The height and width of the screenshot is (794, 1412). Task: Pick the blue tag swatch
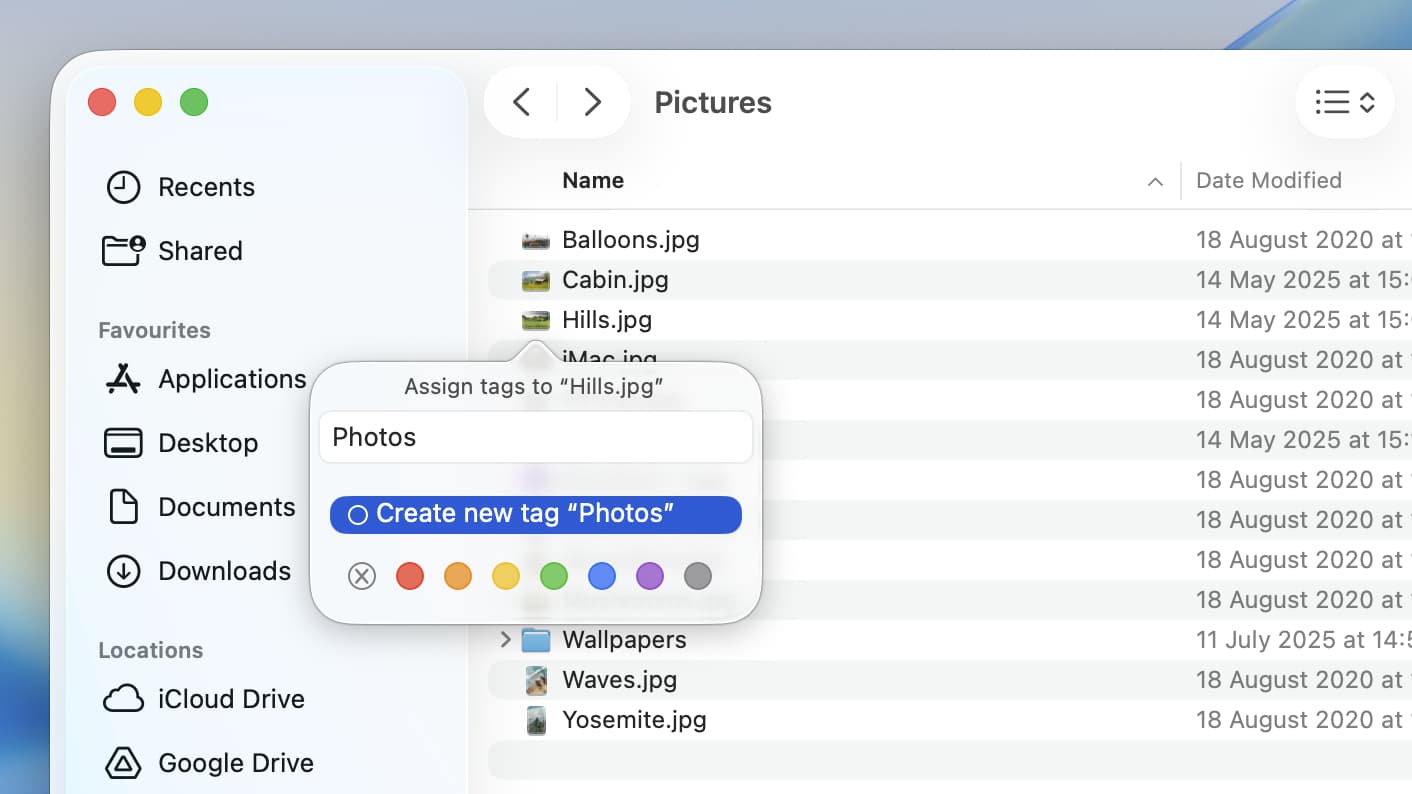coord(602,576)
